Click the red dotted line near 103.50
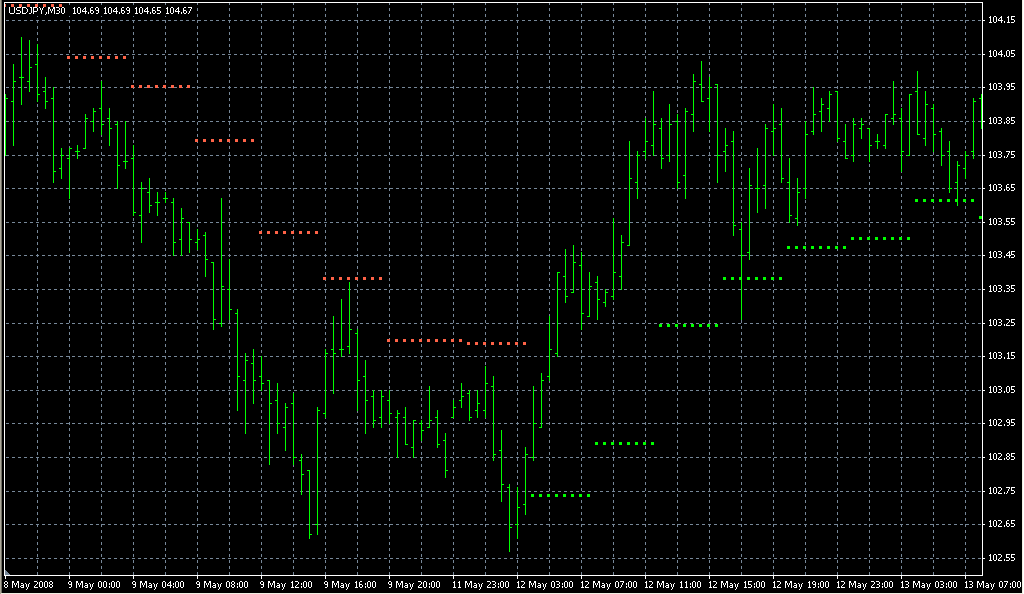Viewport: 1024px width, 594px height. (x=289, y=233)
